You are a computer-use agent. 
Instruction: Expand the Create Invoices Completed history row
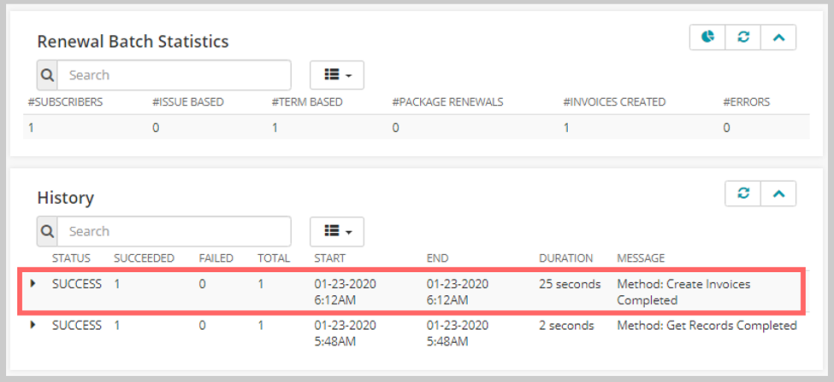coord(33,284)
